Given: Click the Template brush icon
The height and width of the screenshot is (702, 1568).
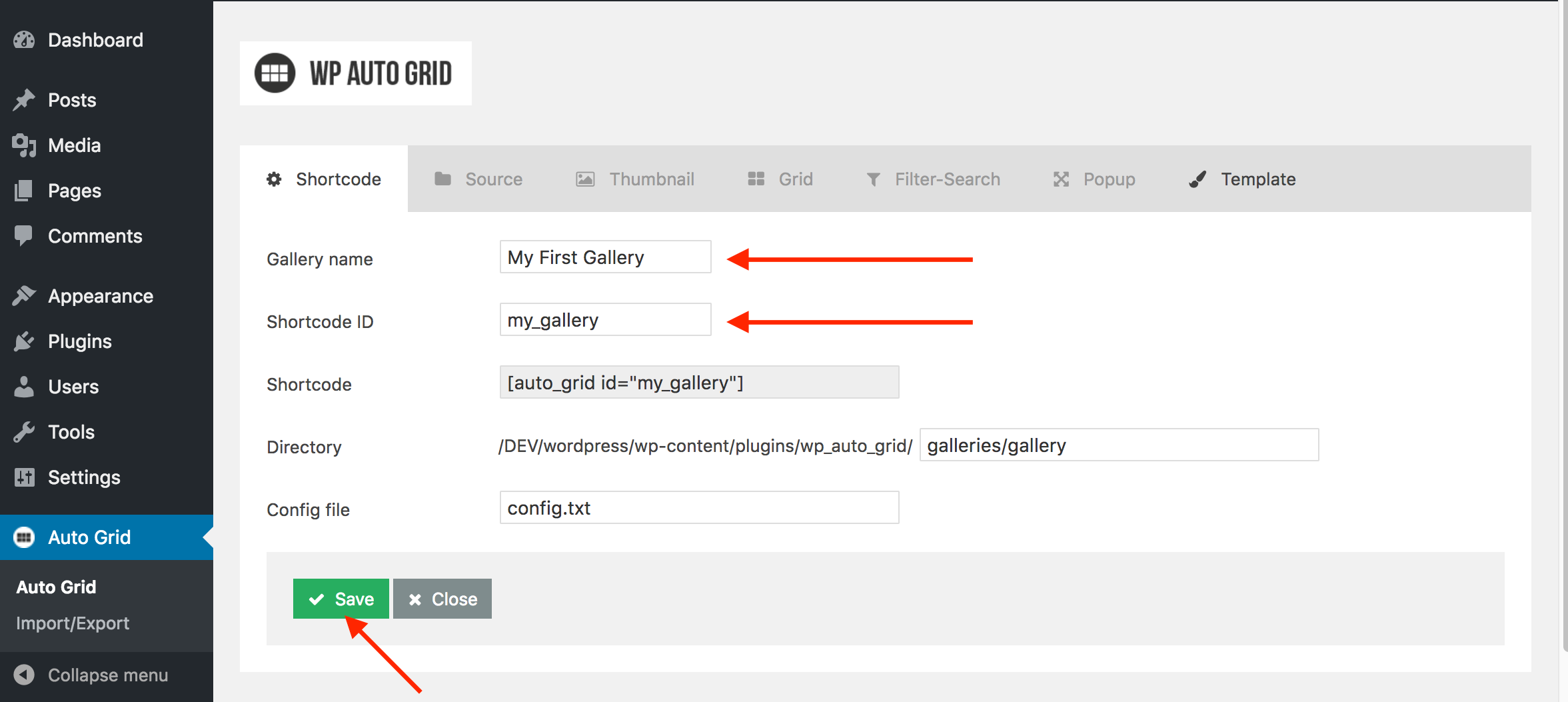Looking at the screenshot, I should point(1197,179).
